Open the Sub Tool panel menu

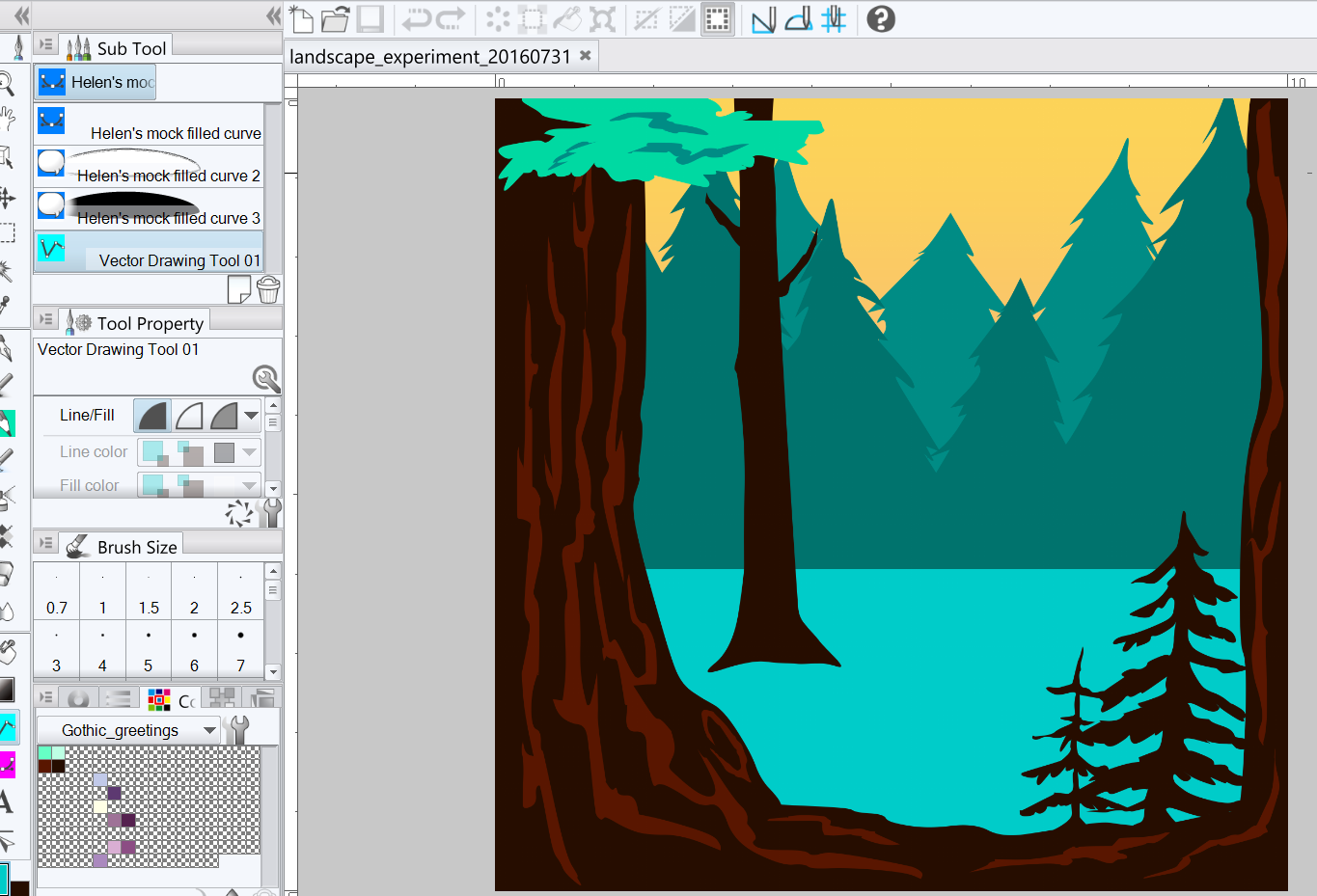[44, 43]
